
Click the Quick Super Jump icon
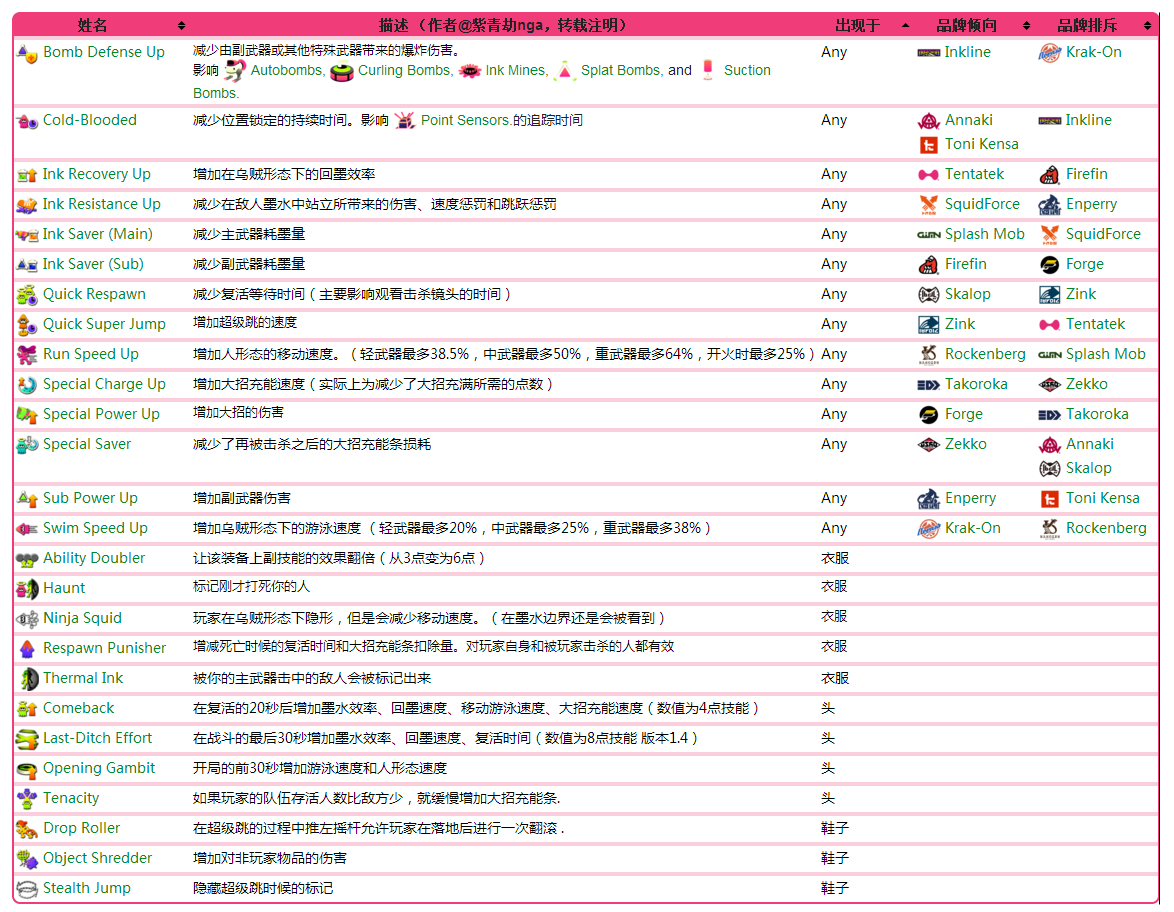point(27,325)
